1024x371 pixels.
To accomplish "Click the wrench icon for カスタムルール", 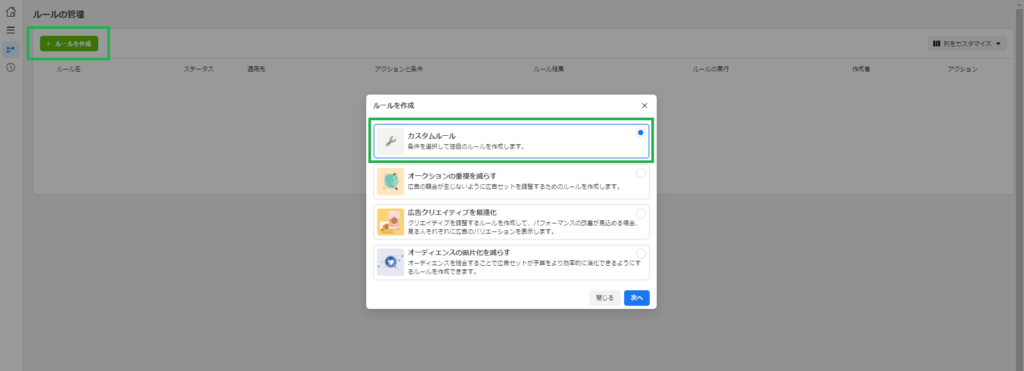I will [x=391, y=141].
